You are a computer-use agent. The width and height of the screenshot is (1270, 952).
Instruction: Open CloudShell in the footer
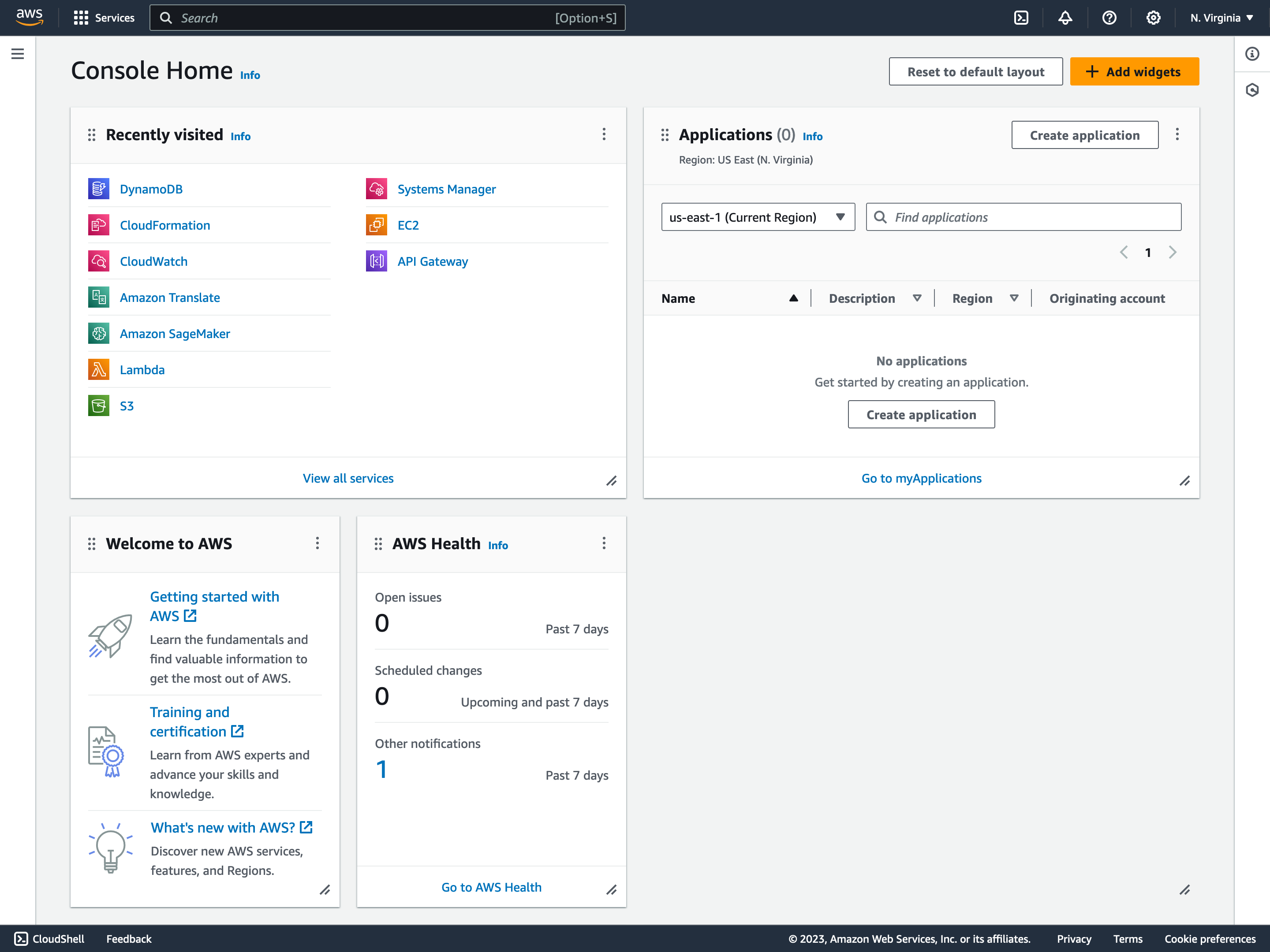click(49, 939)
